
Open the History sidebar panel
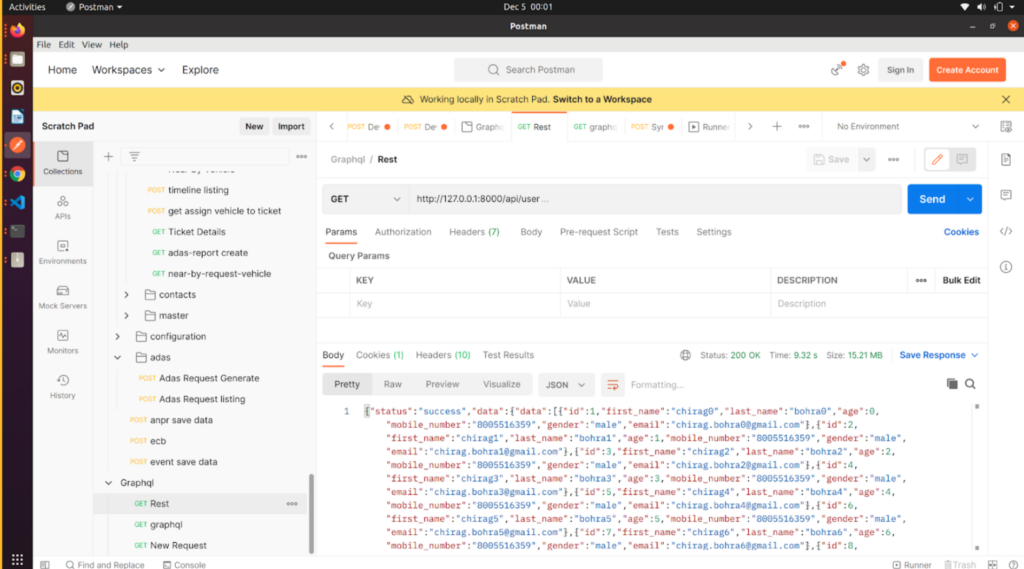(63, 387)
